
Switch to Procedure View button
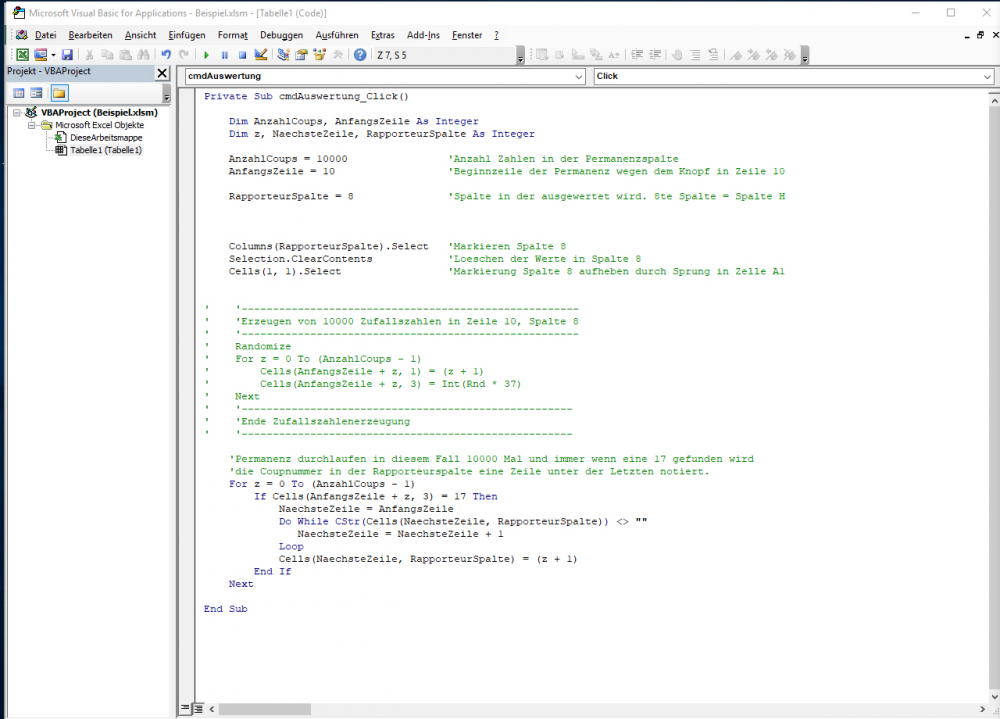185,708
